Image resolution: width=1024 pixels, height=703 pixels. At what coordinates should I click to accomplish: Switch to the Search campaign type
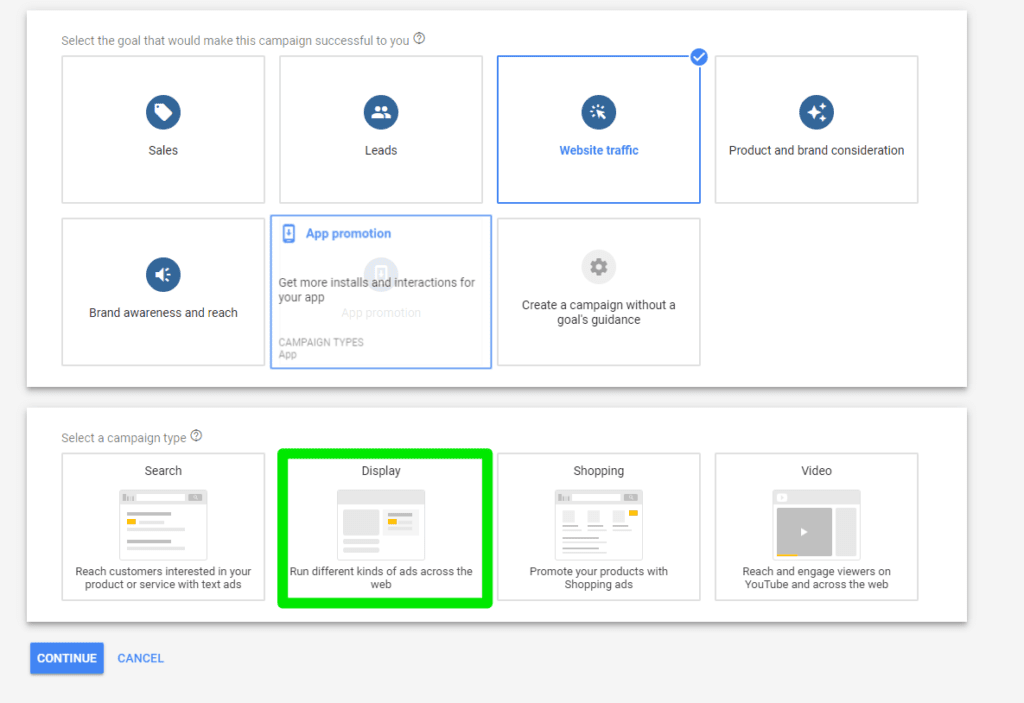162,527
